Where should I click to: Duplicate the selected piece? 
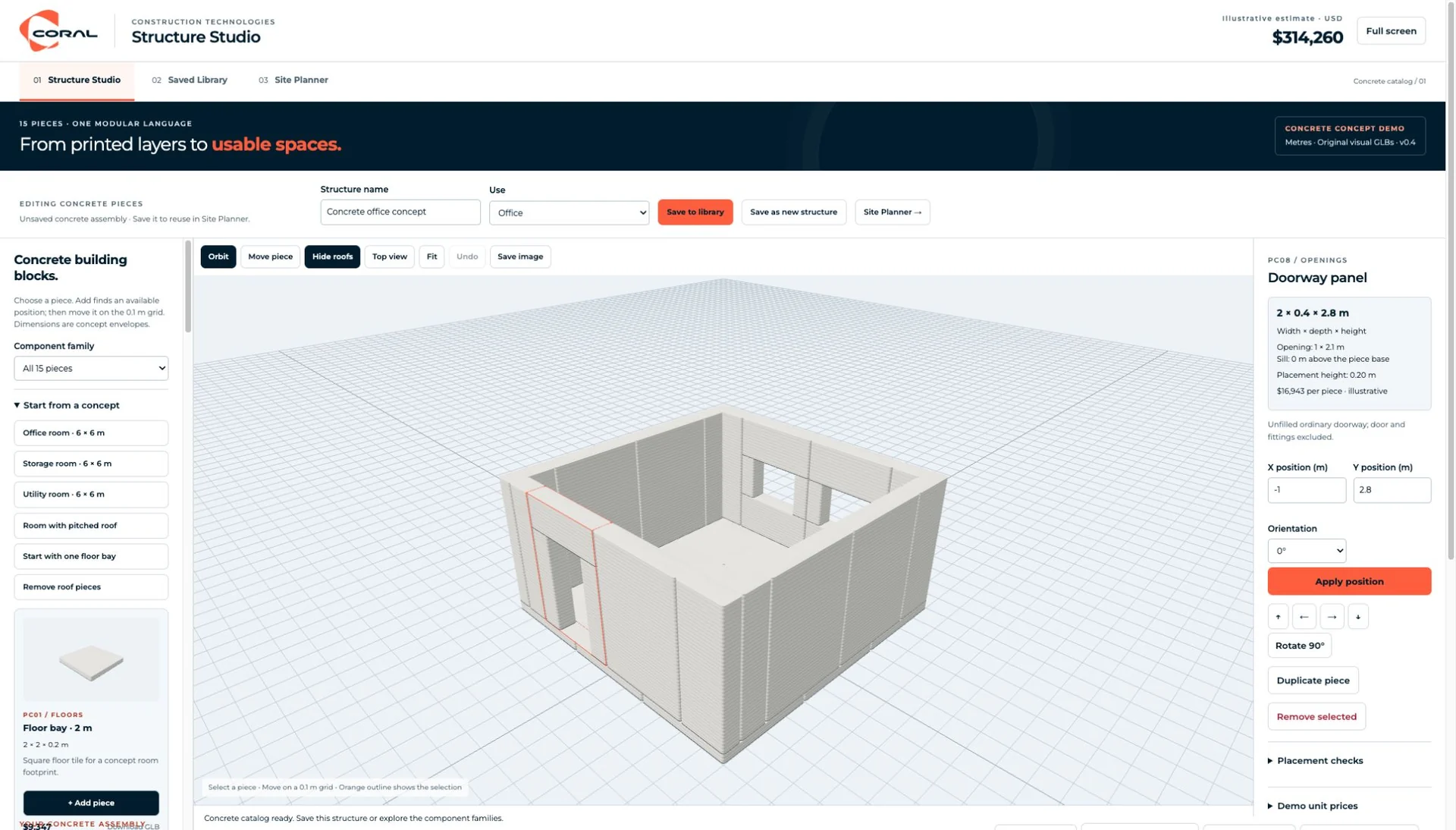pyautogui.click(x=1313, y=681)
